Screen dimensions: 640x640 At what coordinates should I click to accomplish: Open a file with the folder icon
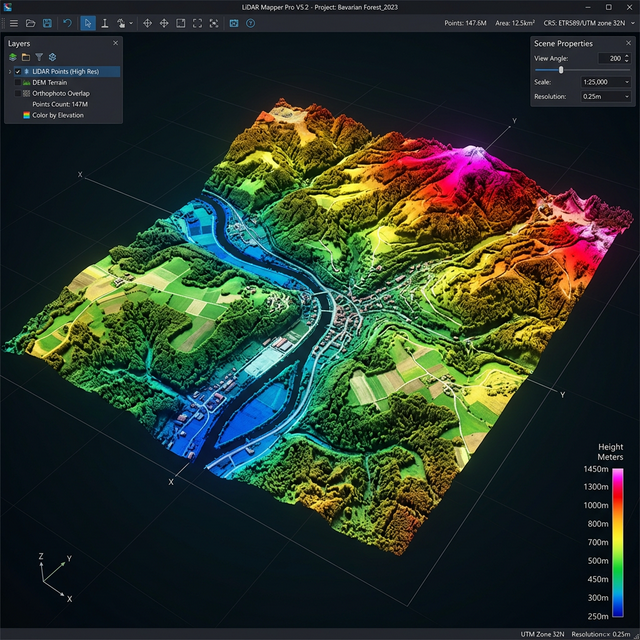pyautogui.click(x=30, y=22)
